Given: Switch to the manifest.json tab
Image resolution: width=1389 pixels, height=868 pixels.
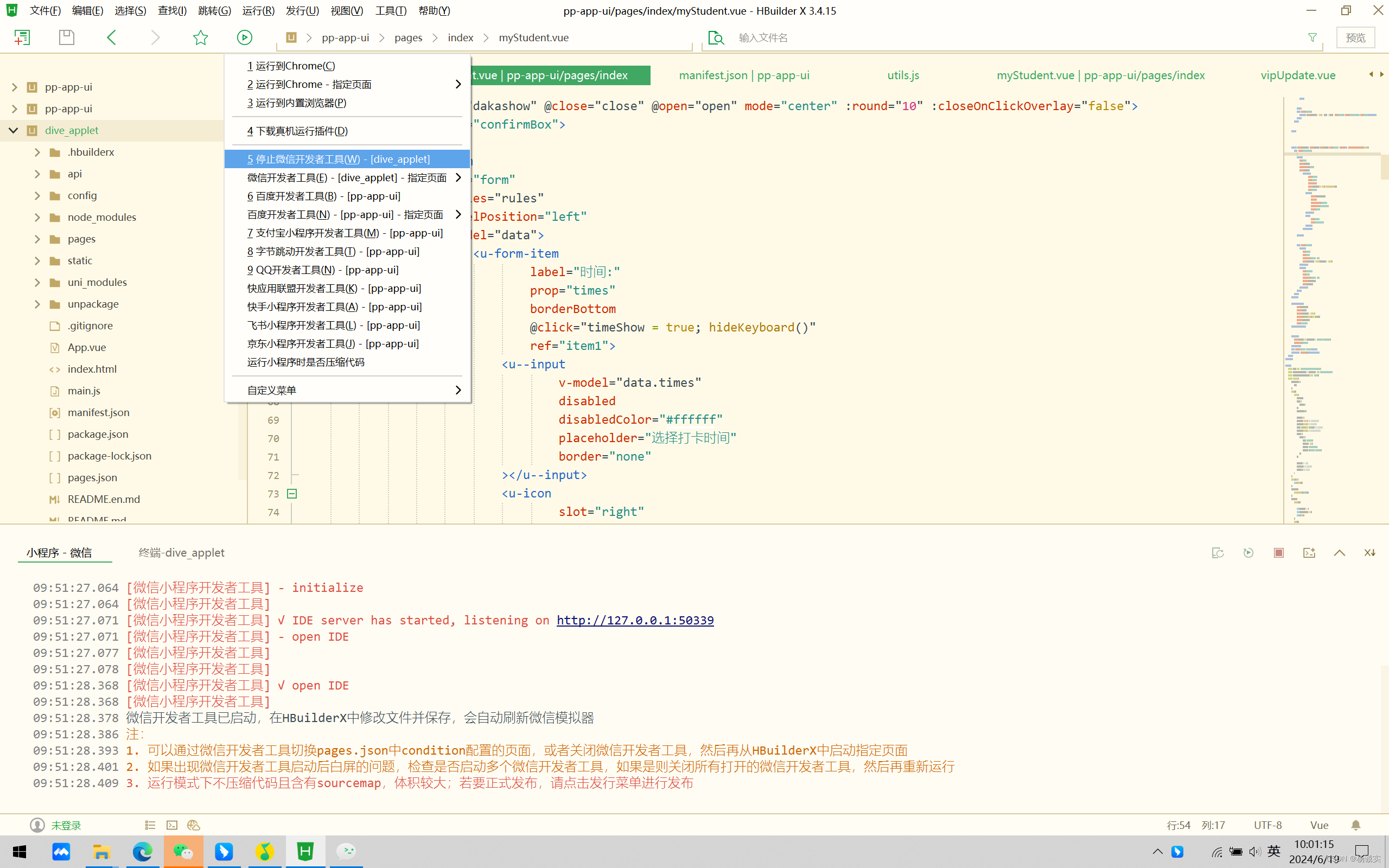Looking at the screenshot, I should [744, 75].
